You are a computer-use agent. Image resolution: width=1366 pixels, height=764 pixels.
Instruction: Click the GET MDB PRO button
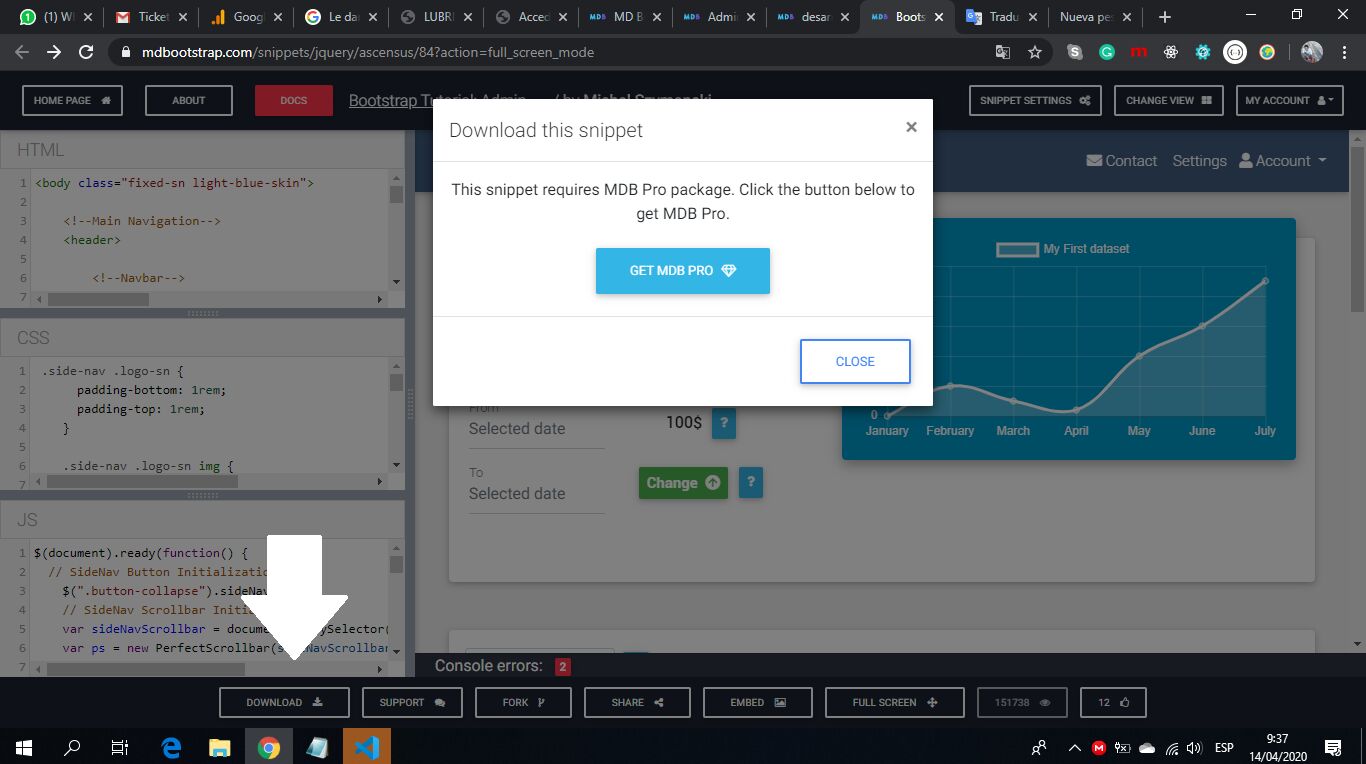pos(683,271)
